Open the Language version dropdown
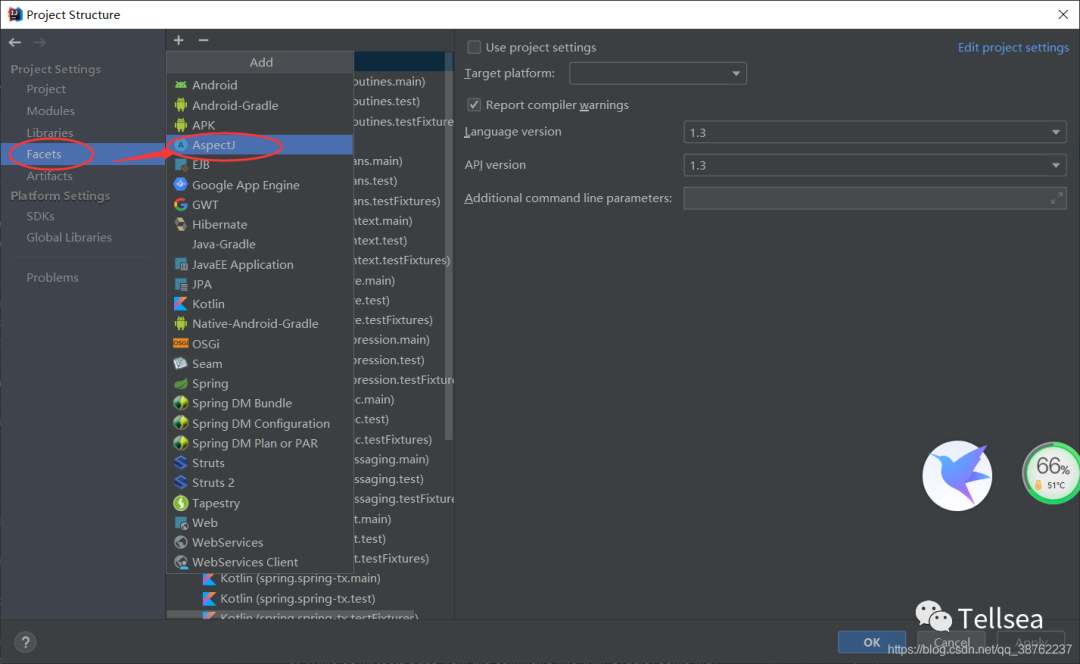 point(875,132)
